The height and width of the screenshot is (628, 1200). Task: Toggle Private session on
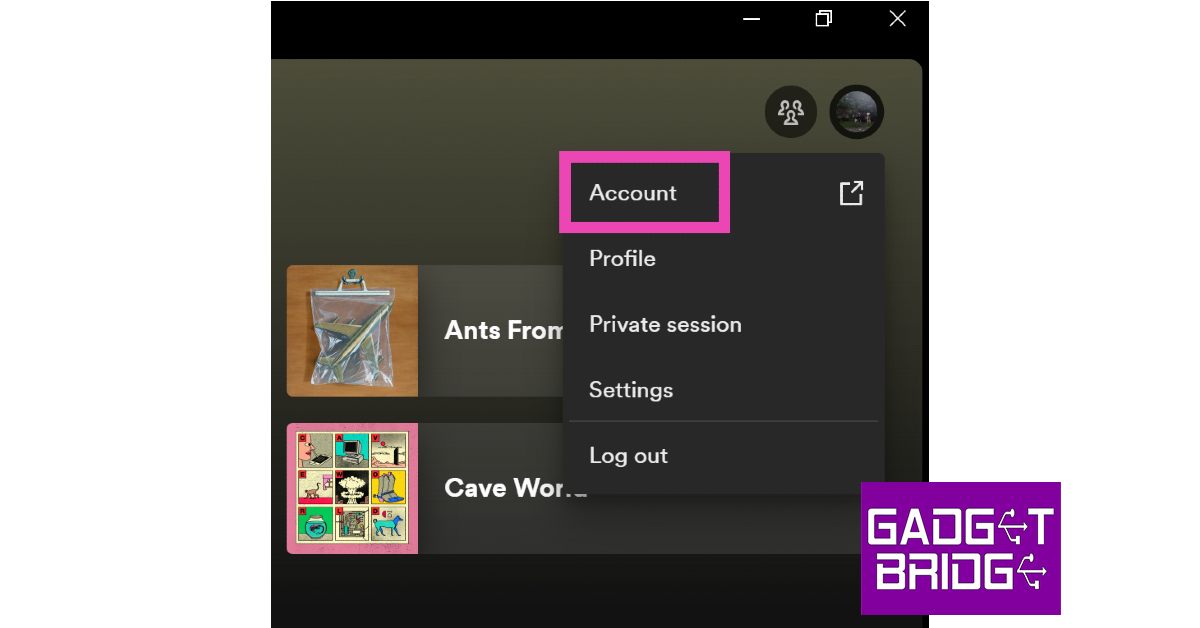tap(665, 324)
